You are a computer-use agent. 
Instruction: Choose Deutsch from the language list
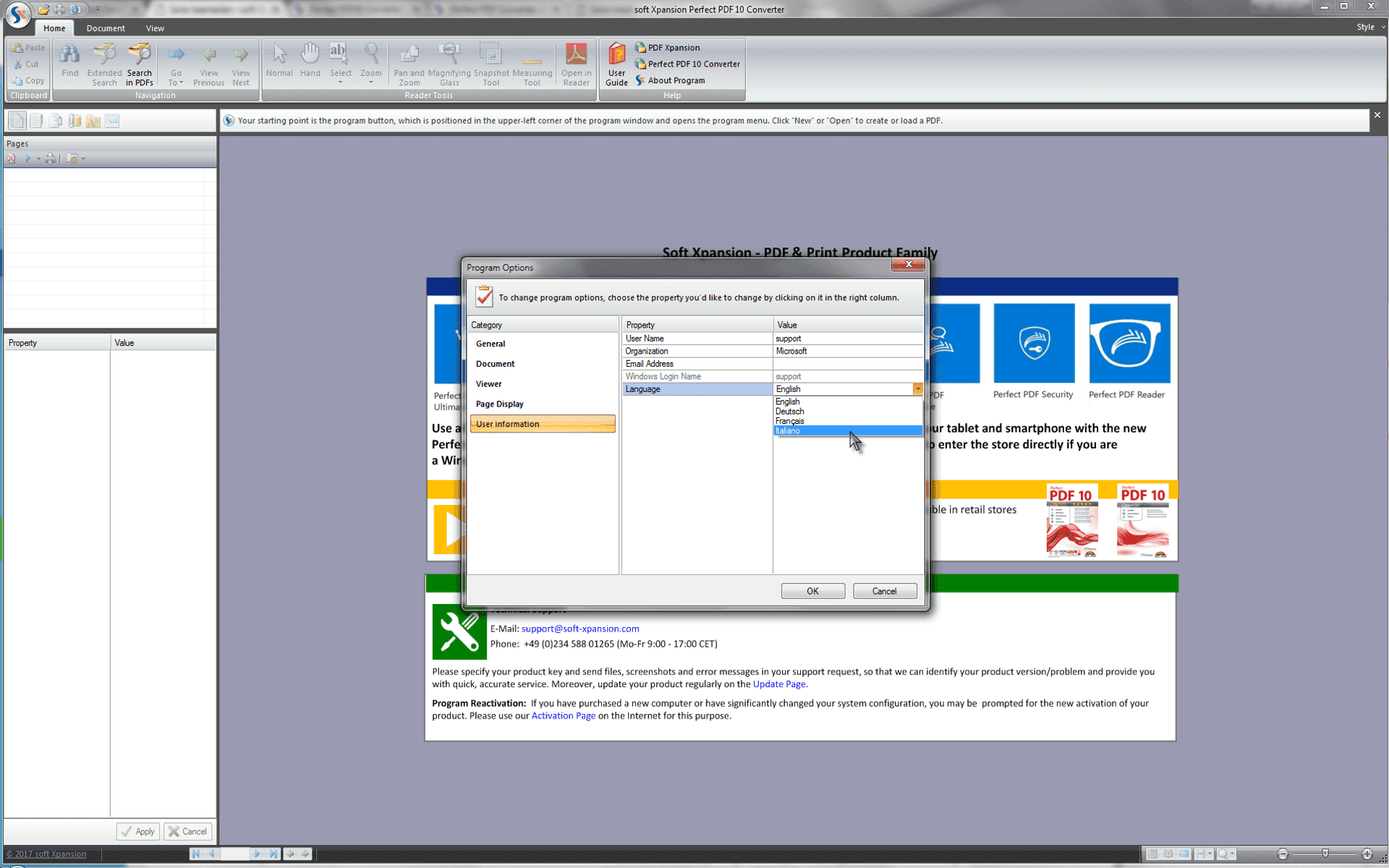coord(848,411)
